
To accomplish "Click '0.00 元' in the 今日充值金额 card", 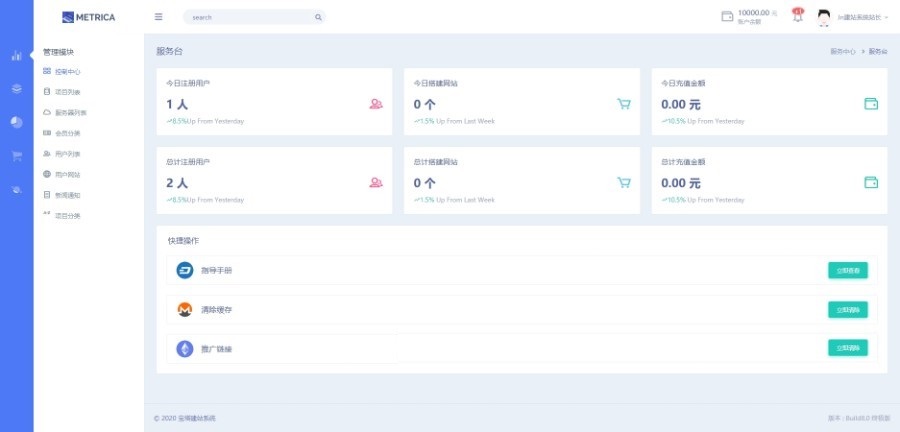I will 681,104.
